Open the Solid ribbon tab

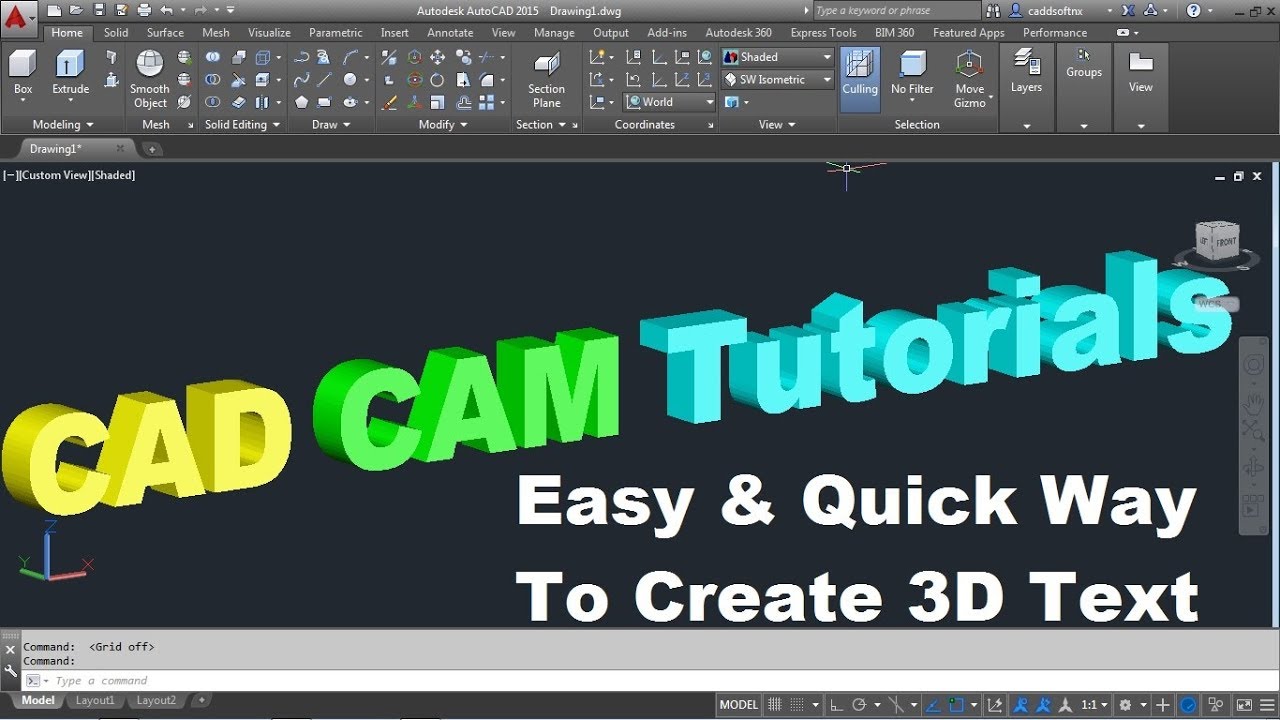(116, 33)
